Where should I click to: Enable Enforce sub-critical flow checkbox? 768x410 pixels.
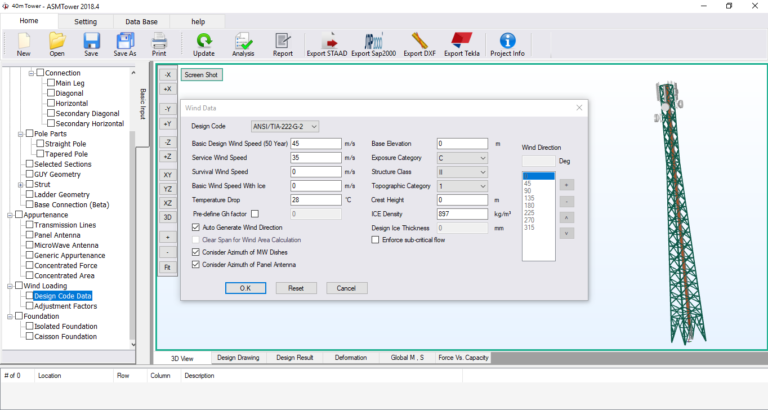375,240
